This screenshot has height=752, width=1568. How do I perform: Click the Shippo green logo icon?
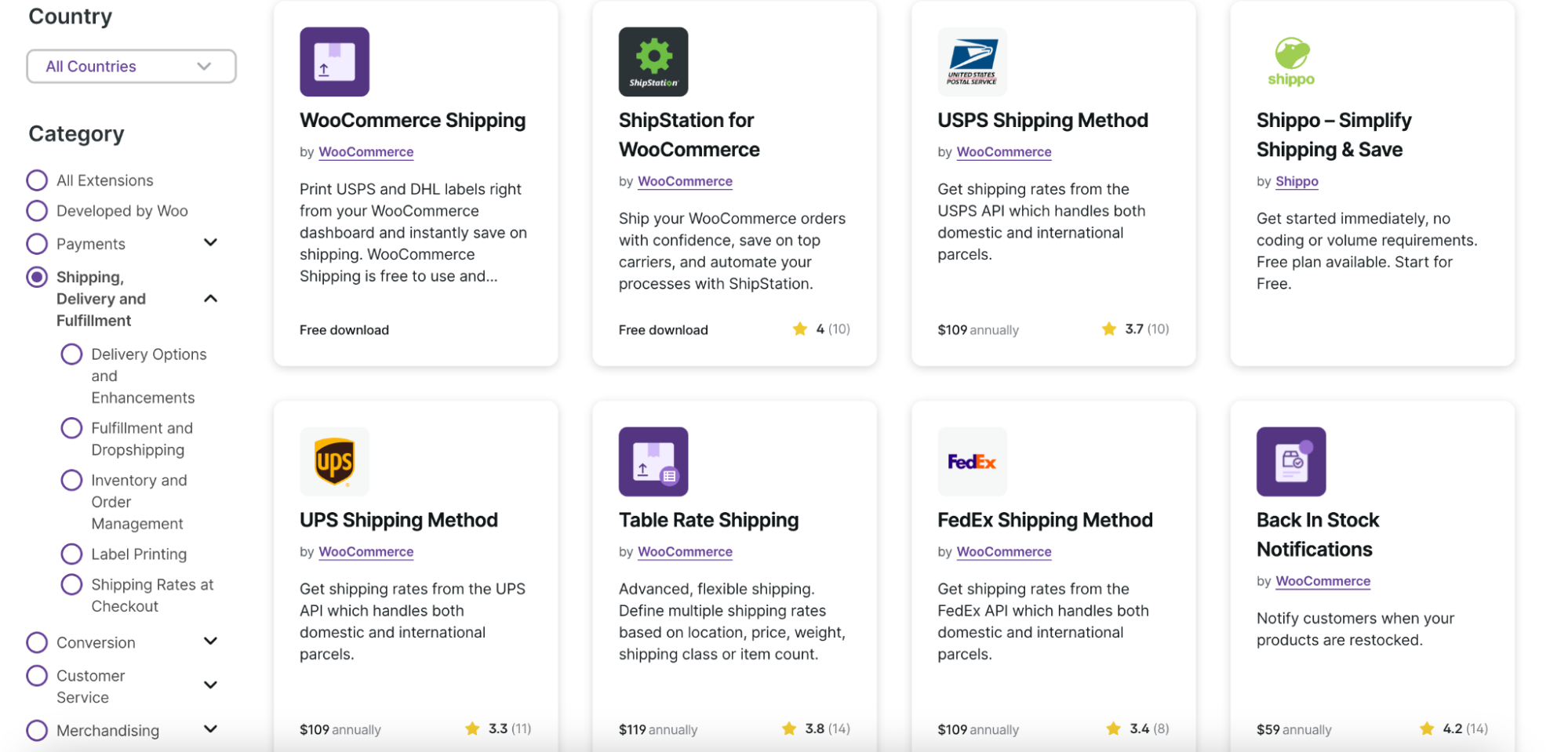(x=1291, y=61)
